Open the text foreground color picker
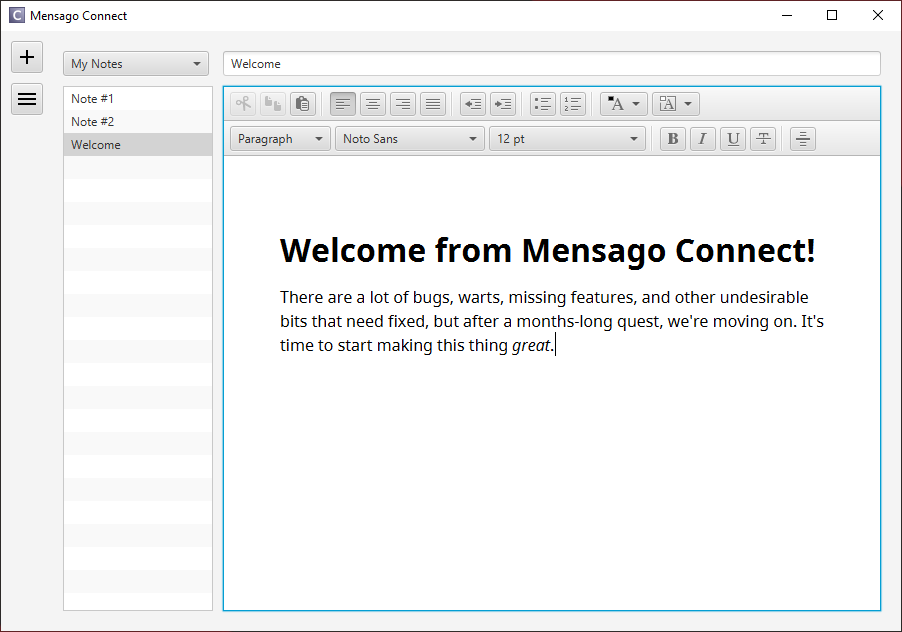Screen dimensions: 902x632 [624, 104]
